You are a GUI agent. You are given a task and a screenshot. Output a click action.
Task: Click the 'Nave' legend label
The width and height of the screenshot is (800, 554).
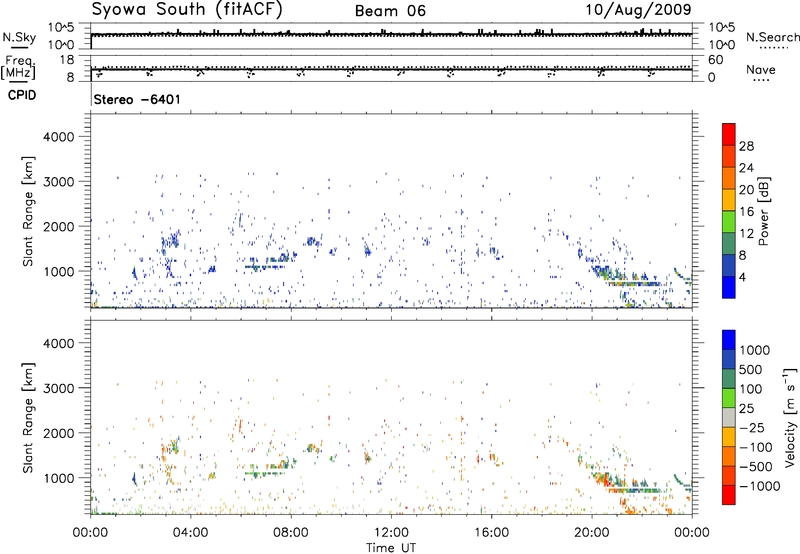tap(761, 70)
